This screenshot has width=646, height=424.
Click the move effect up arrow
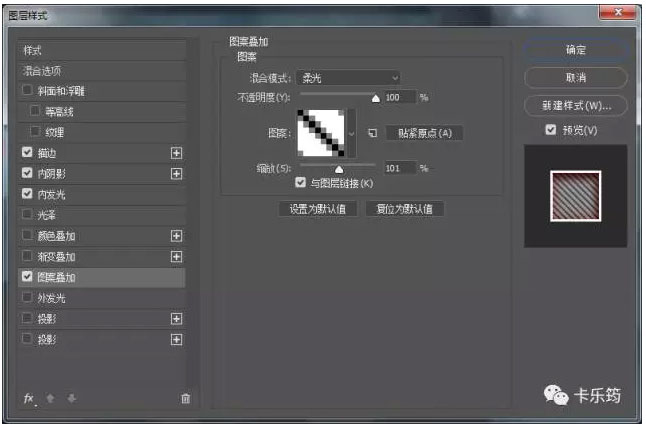pyautogui.click(x=50, y=398)
